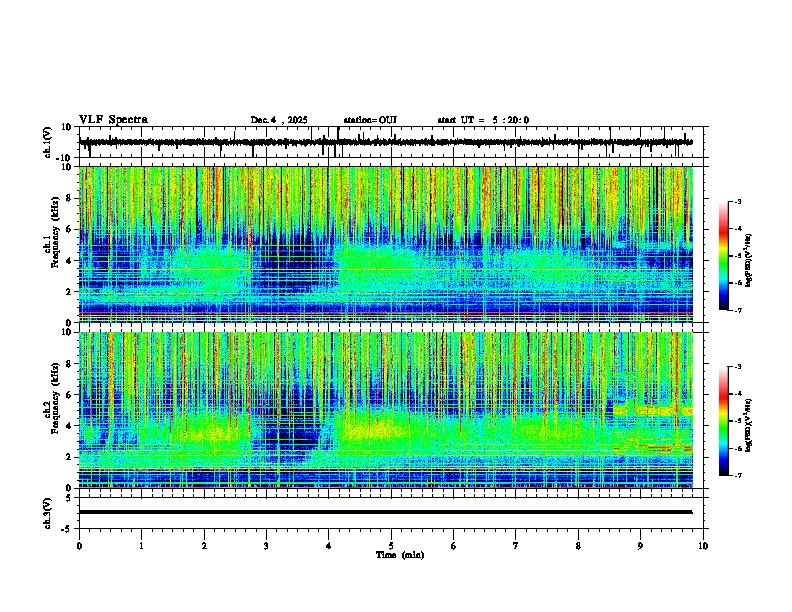Click the ch.2 color scale bar
This screenshot has height=612, width=792.
click(724, 421)
